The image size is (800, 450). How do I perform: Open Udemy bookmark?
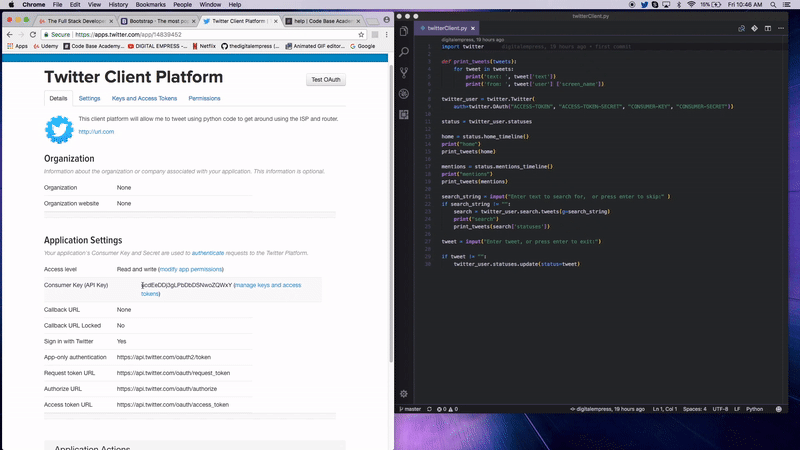pyautogui.click(x=45, y=46)
